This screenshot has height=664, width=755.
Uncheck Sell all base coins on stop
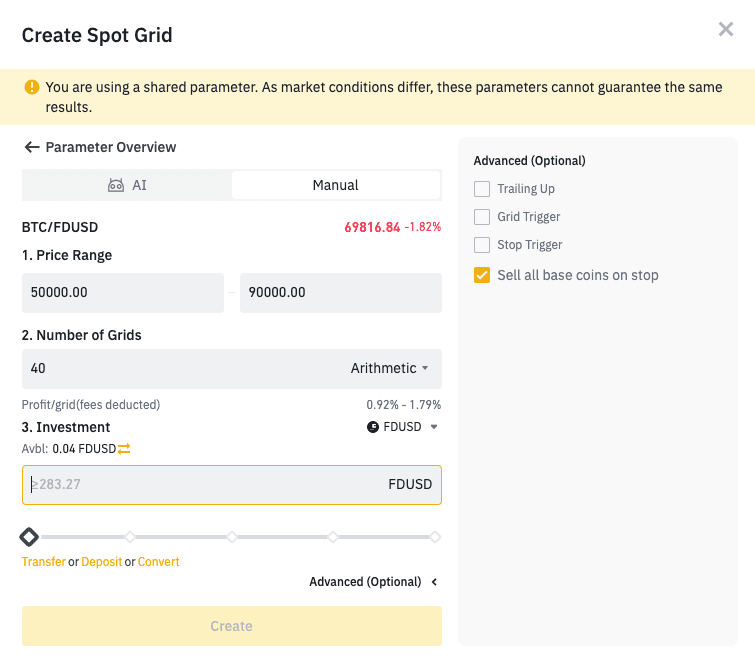point(482,275)
